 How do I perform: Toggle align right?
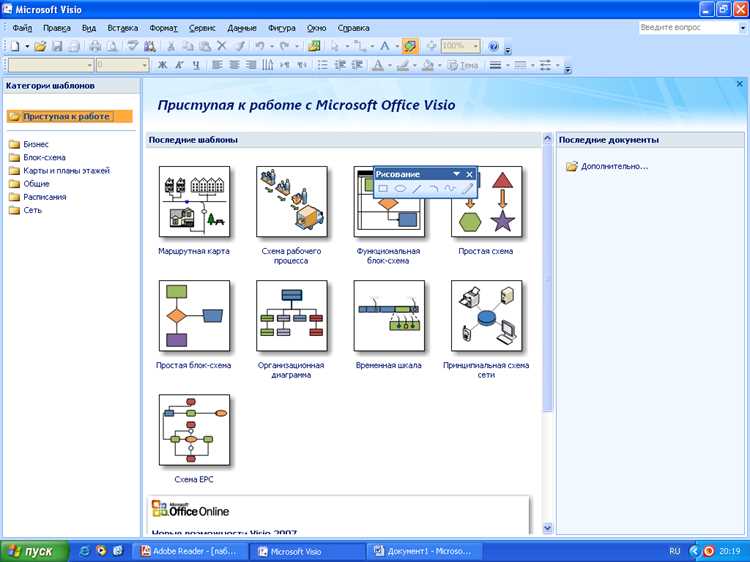[251, 65]
